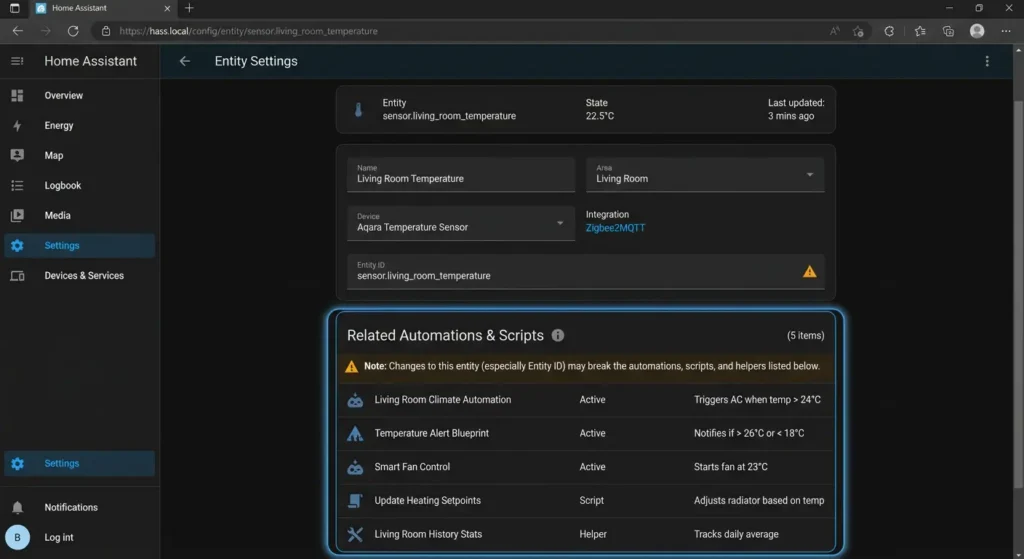Open the Zigbee2MQTT integration link
1024x559 pixels.
(615, 228)
